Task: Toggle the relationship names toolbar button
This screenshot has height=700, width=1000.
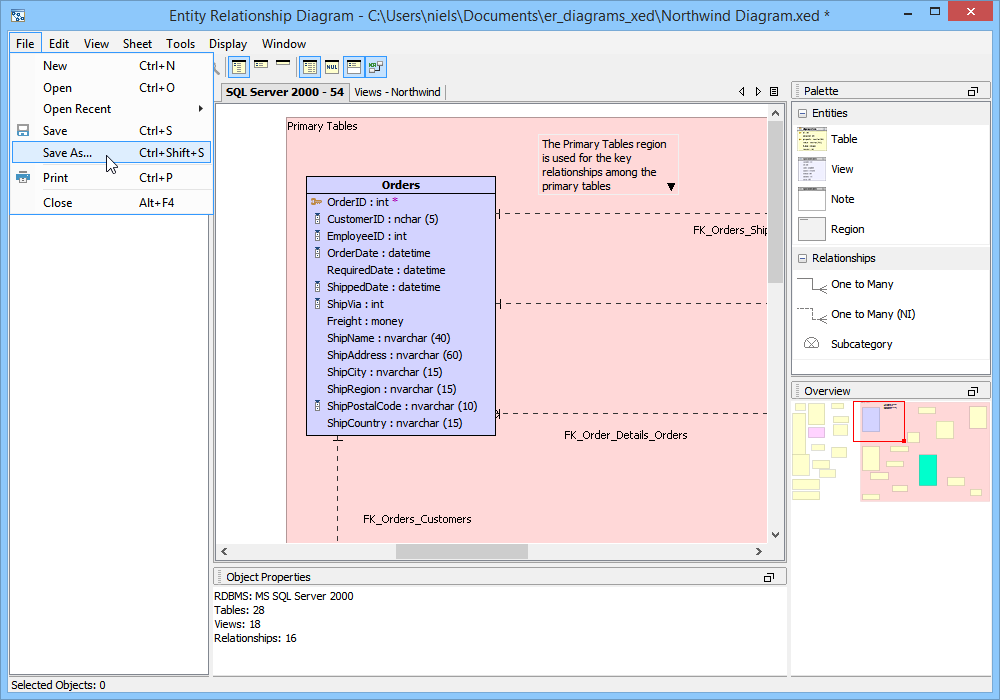Action: pos(376,67)
